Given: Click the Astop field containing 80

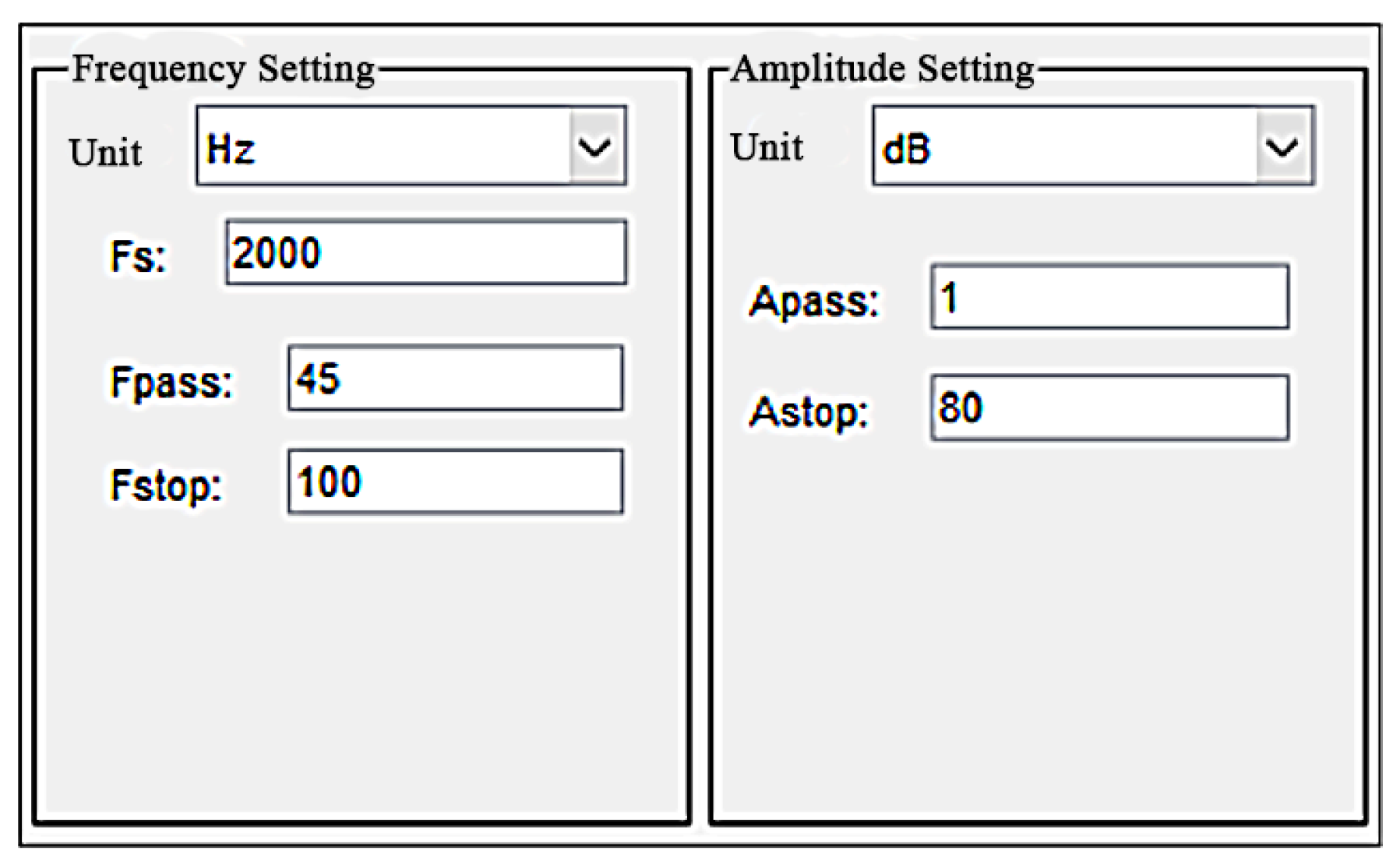Looking at the screenshot, I should click(1109, 408).
